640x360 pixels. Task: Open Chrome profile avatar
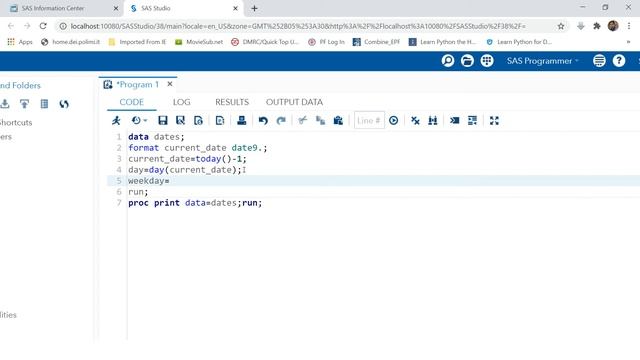coord(613,26)
